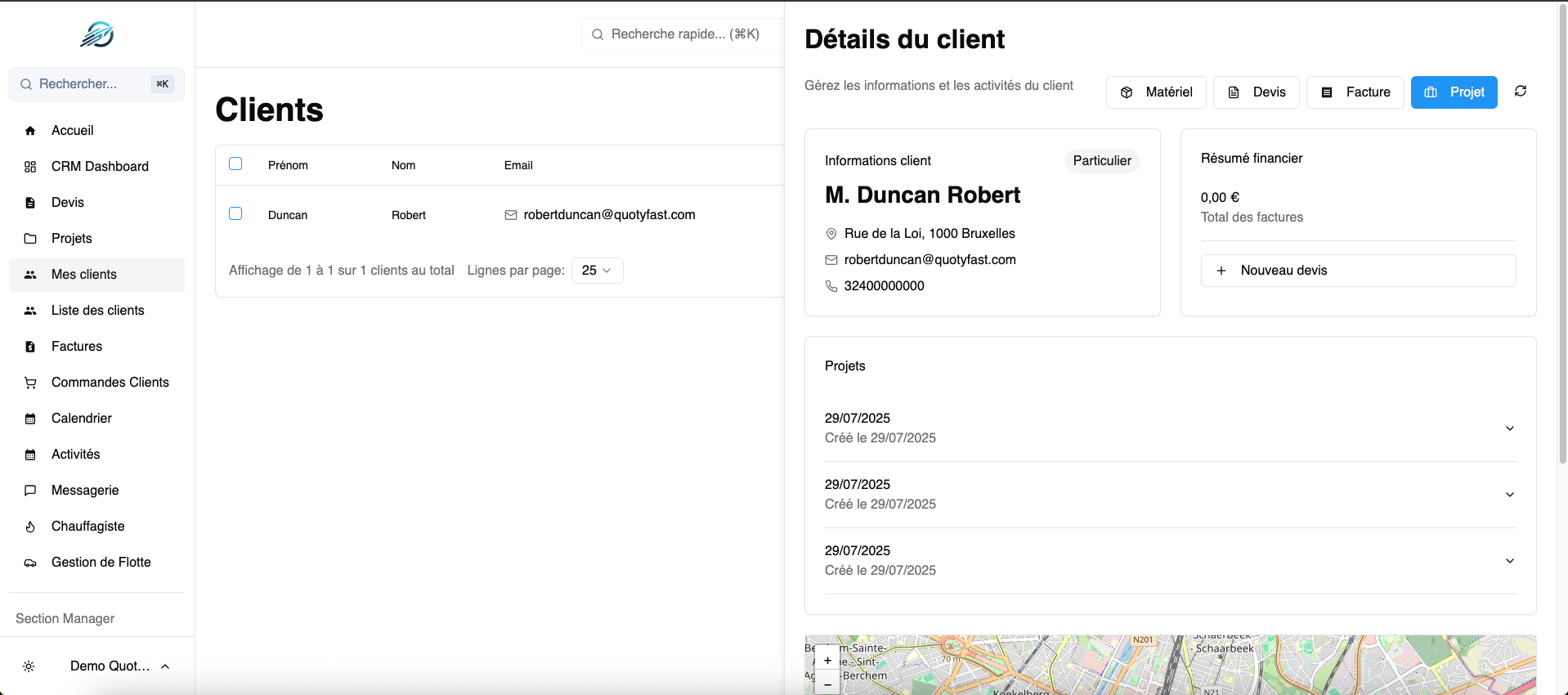This screenshot has height=695, width=1568.
Task: Expand the first 29/07/2025 project
Action: click(1509, 428)
